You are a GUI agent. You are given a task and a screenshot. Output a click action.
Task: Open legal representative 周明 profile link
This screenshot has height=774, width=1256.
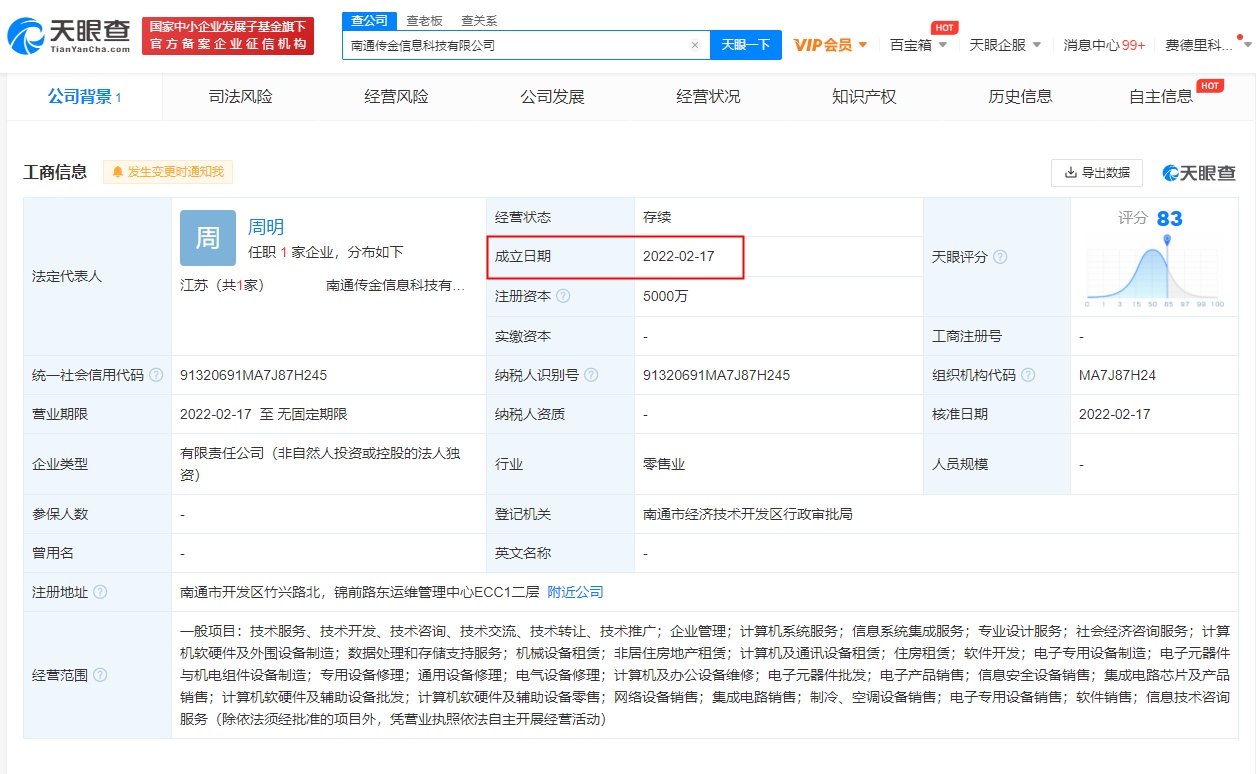(x=266, y=227)
